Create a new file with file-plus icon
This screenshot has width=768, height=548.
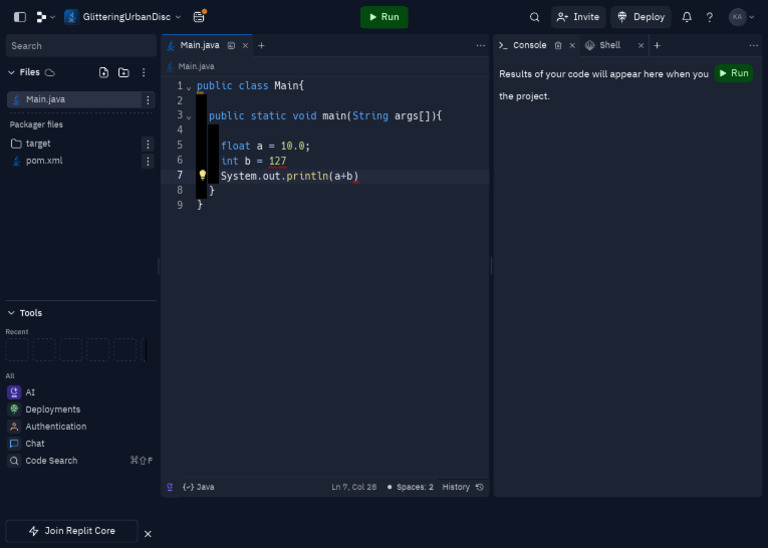pos(103,72)
